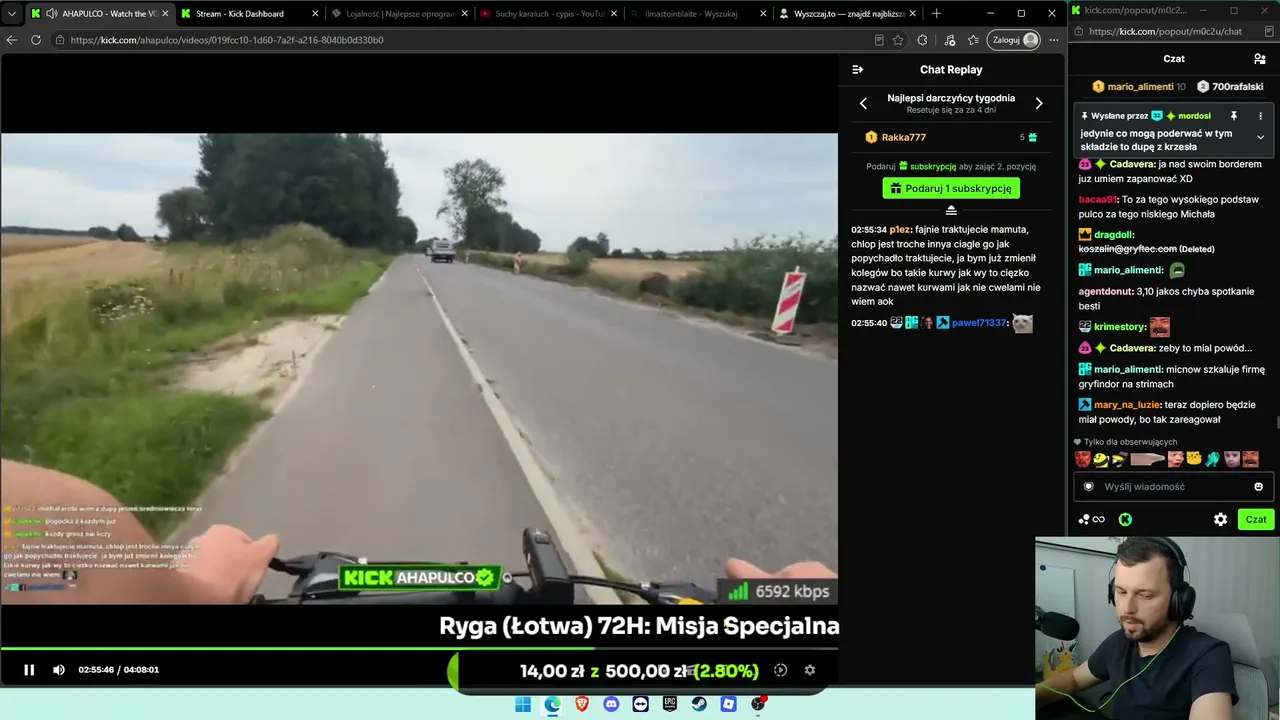Viewport: 1280px width, 720px height.
Task: Switch to the Lojalność tab
Action: [400, 14]
